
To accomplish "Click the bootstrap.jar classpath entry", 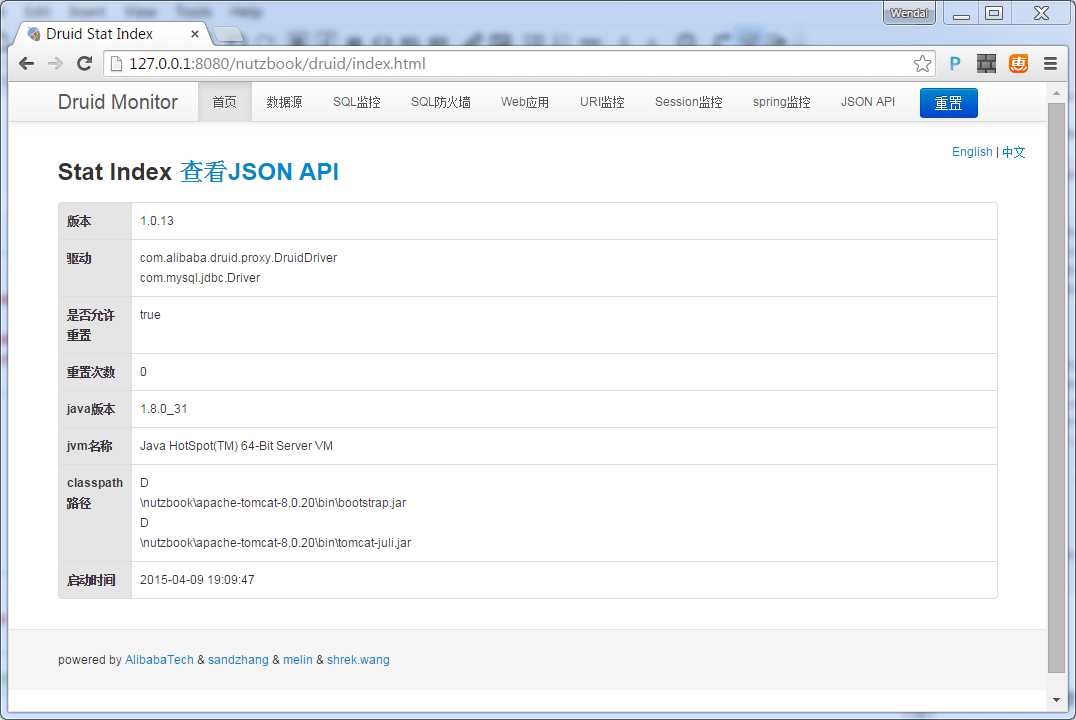I will (x=273, y=503).
